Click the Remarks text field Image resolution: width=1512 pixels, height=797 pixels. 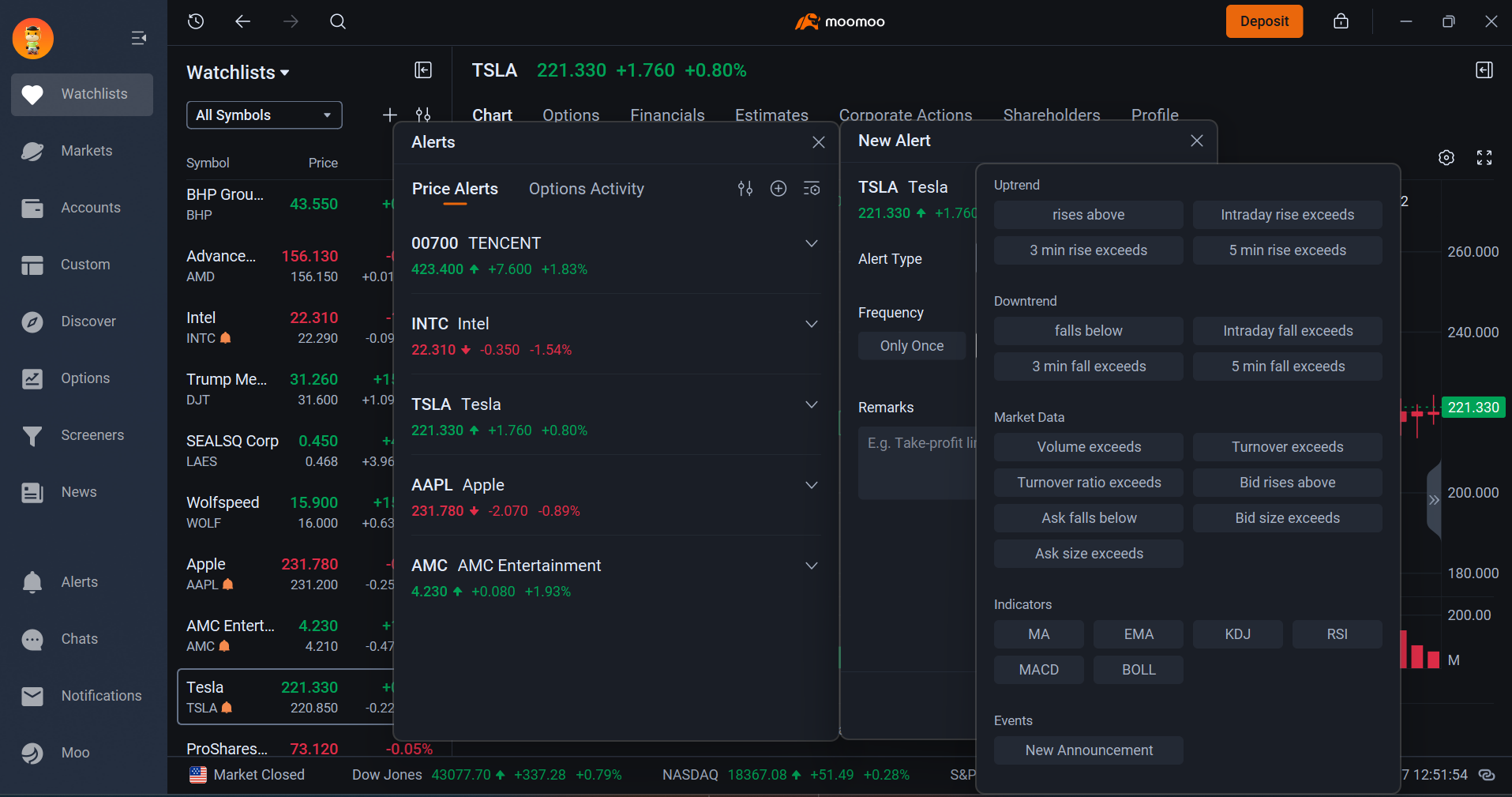917,463
